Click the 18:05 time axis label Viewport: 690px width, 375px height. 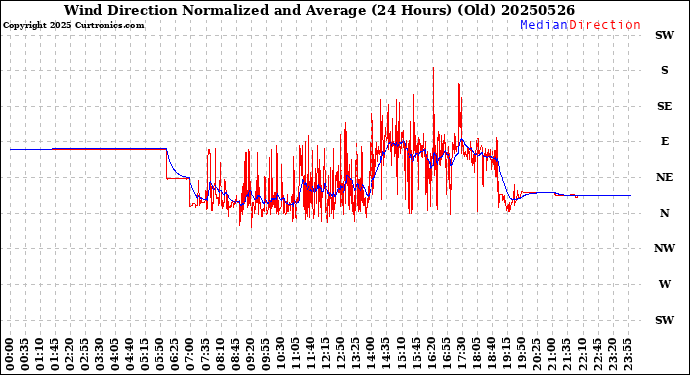477,355
